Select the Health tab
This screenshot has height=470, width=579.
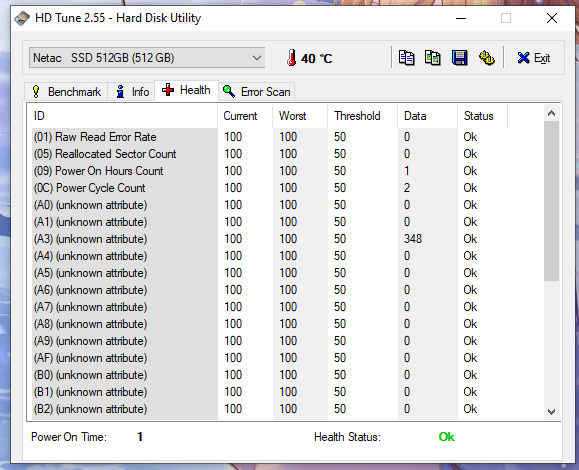pos(186,90)
